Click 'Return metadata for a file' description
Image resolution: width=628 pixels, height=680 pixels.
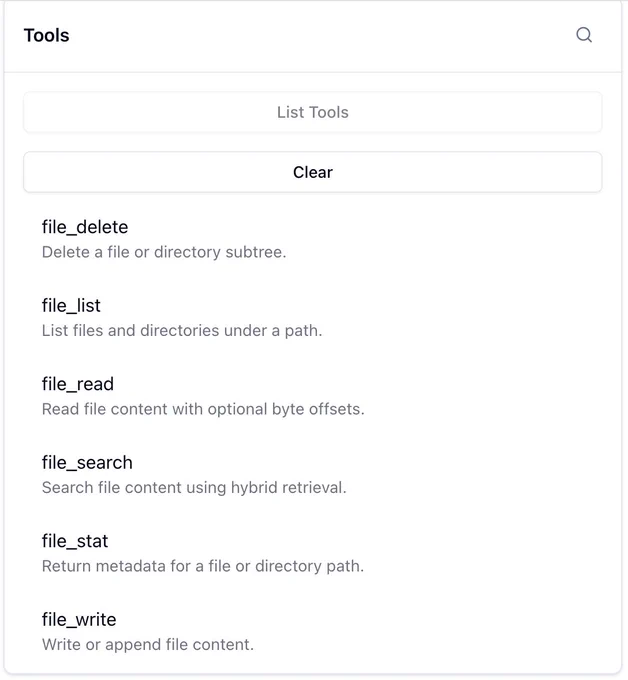203,566
